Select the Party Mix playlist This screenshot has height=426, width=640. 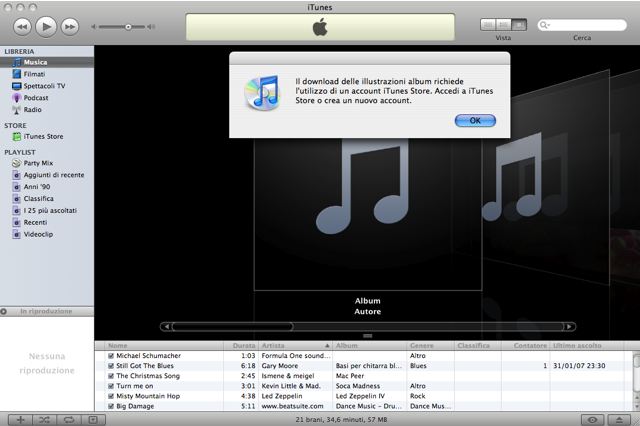pos(38,163)
